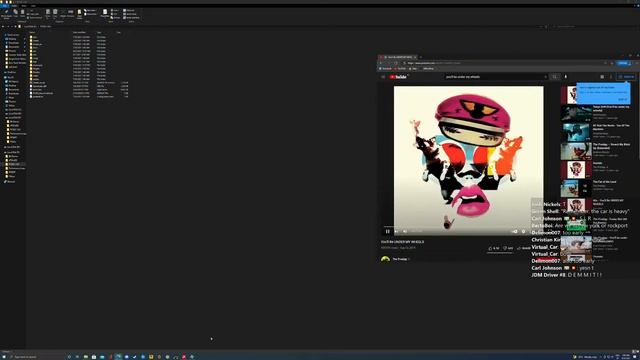The width and height of the screenshot is (640, 360).
Task: Click the YouTube search magnifier button
Action: 554,77
